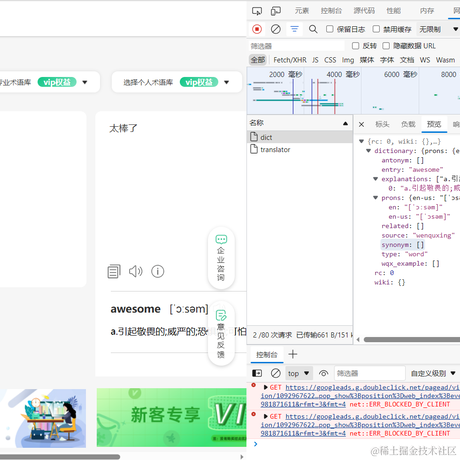Collapse the root response object triangle
Viewport: 460px width, 460px height.
point(361,141)
